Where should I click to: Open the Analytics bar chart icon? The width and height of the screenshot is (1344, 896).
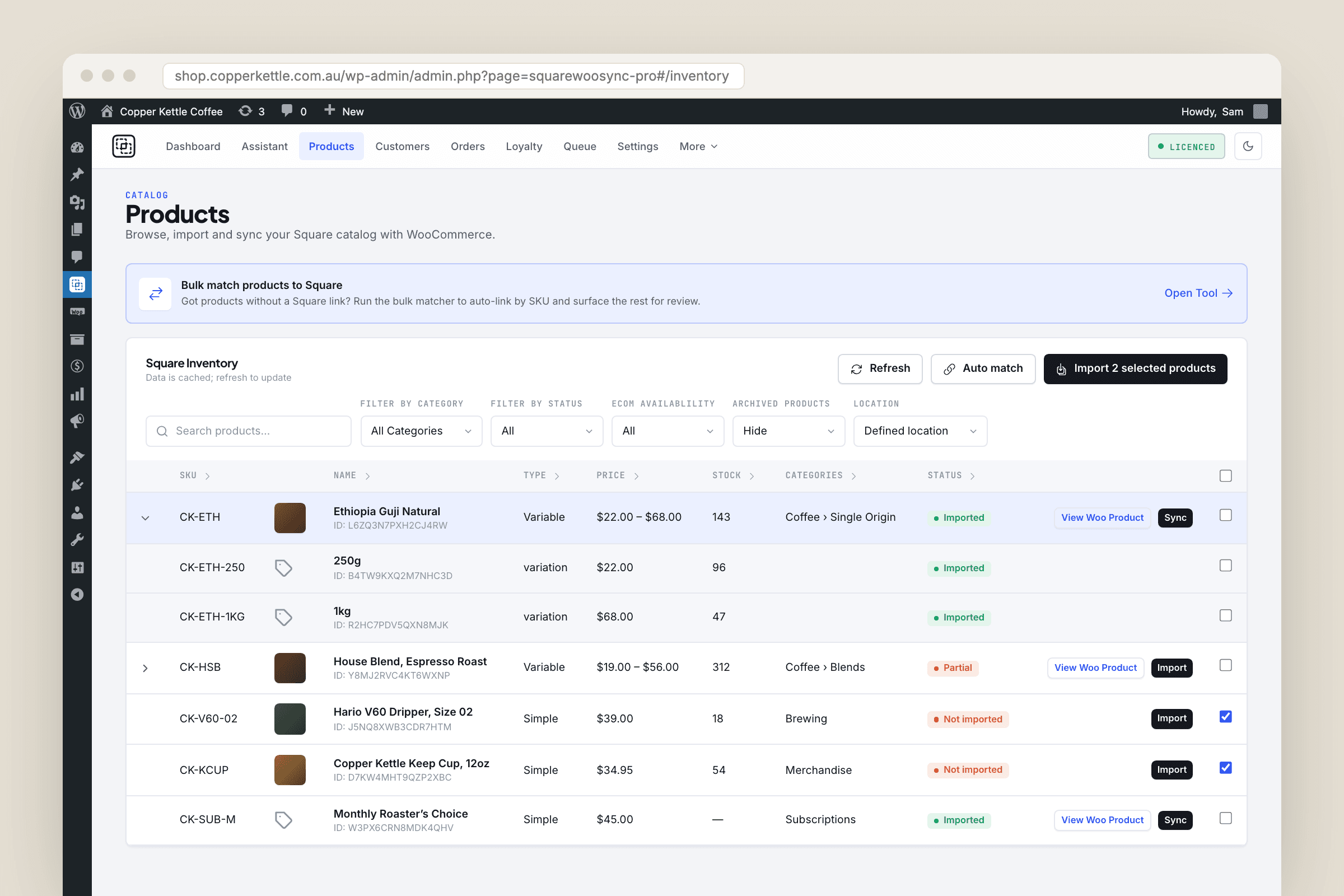(77, 394)
